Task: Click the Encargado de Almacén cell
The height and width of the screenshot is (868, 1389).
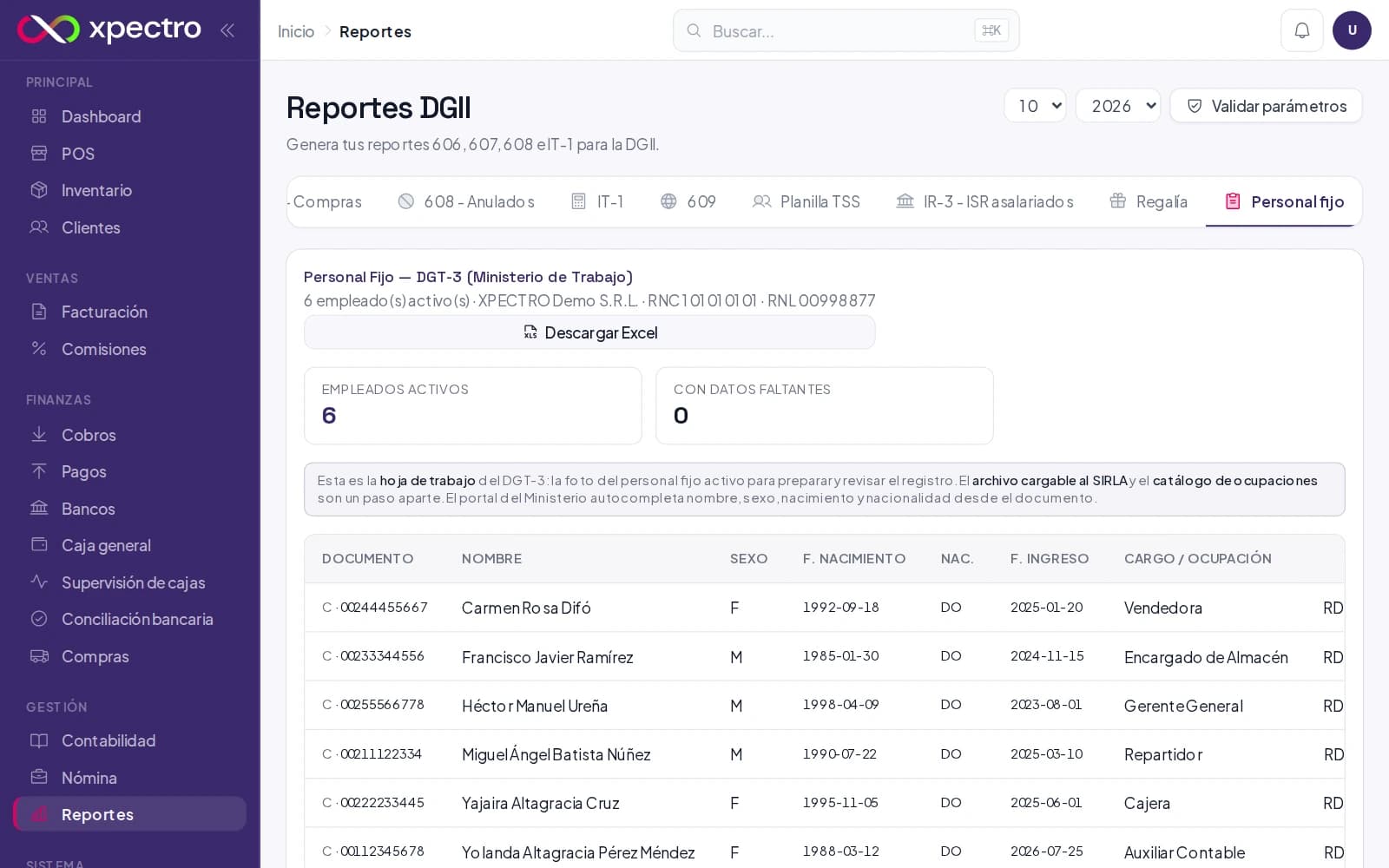Action: point(1206,657)
